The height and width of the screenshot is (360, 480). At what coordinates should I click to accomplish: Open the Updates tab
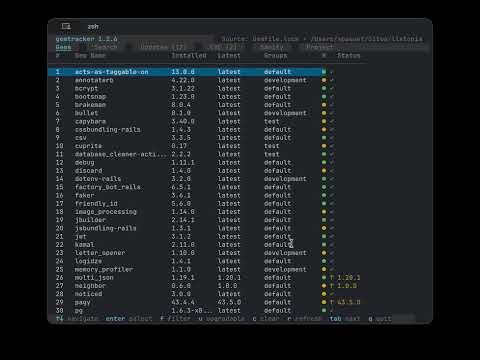163,47
